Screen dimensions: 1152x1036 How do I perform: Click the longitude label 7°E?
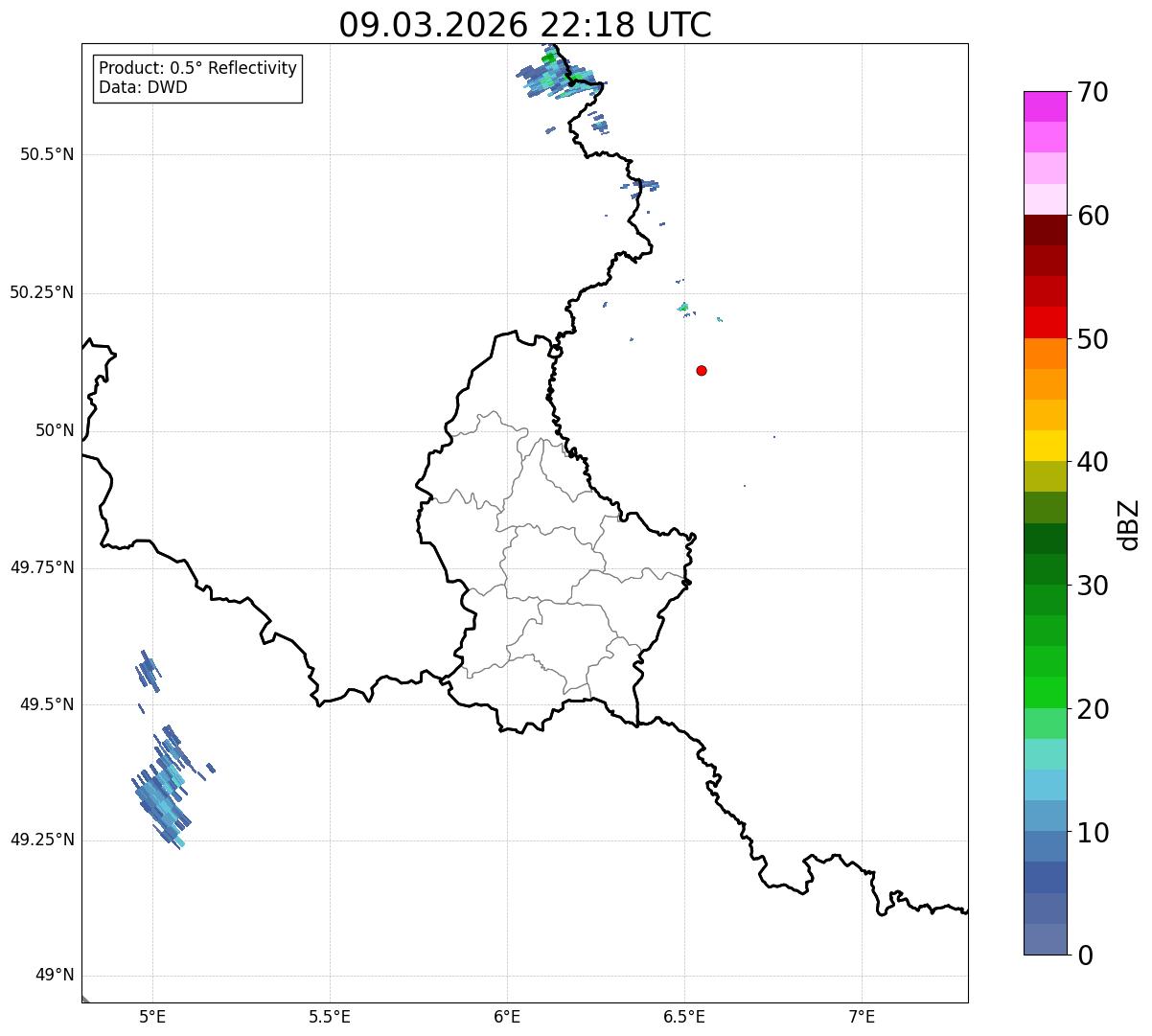[x=862, y=1016]
